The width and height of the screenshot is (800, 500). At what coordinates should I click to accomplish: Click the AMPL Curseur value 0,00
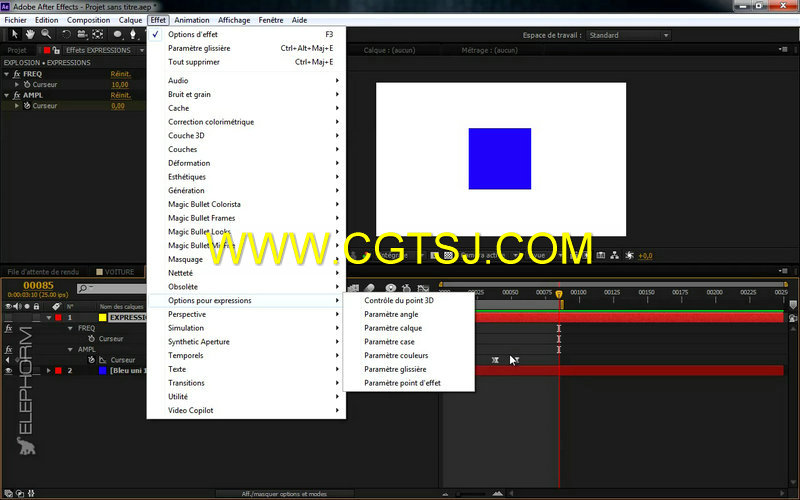tap(118, 106)
